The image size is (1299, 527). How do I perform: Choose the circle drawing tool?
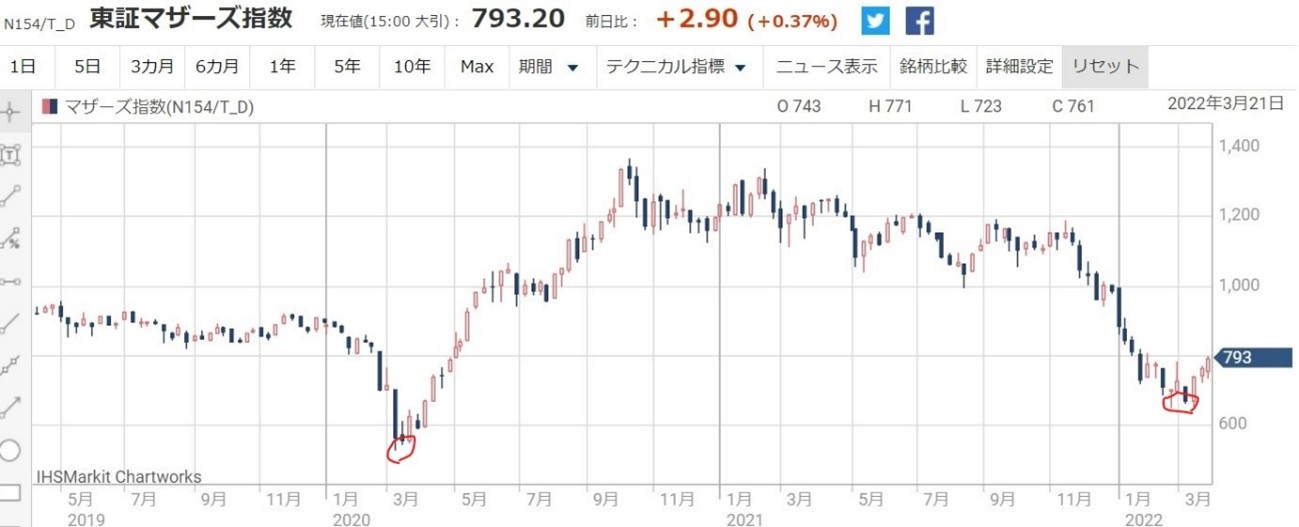point(10,450)
